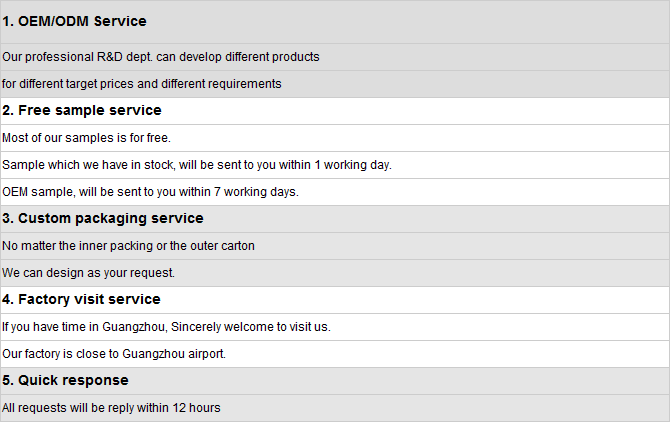This screenshot has height=423, width=671.
Task: Click "We can design as your request" text
Action: [x=88, y=273]
